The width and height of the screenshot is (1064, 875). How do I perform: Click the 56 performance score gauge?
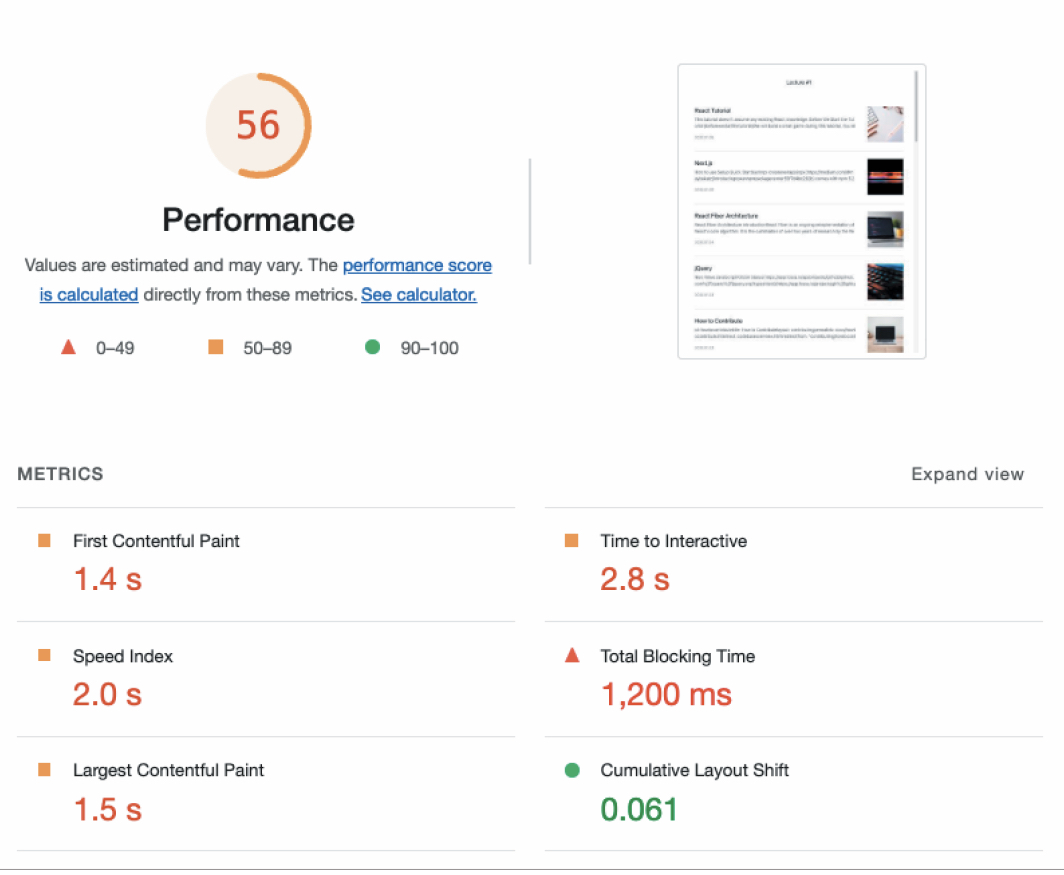[258, 126]
